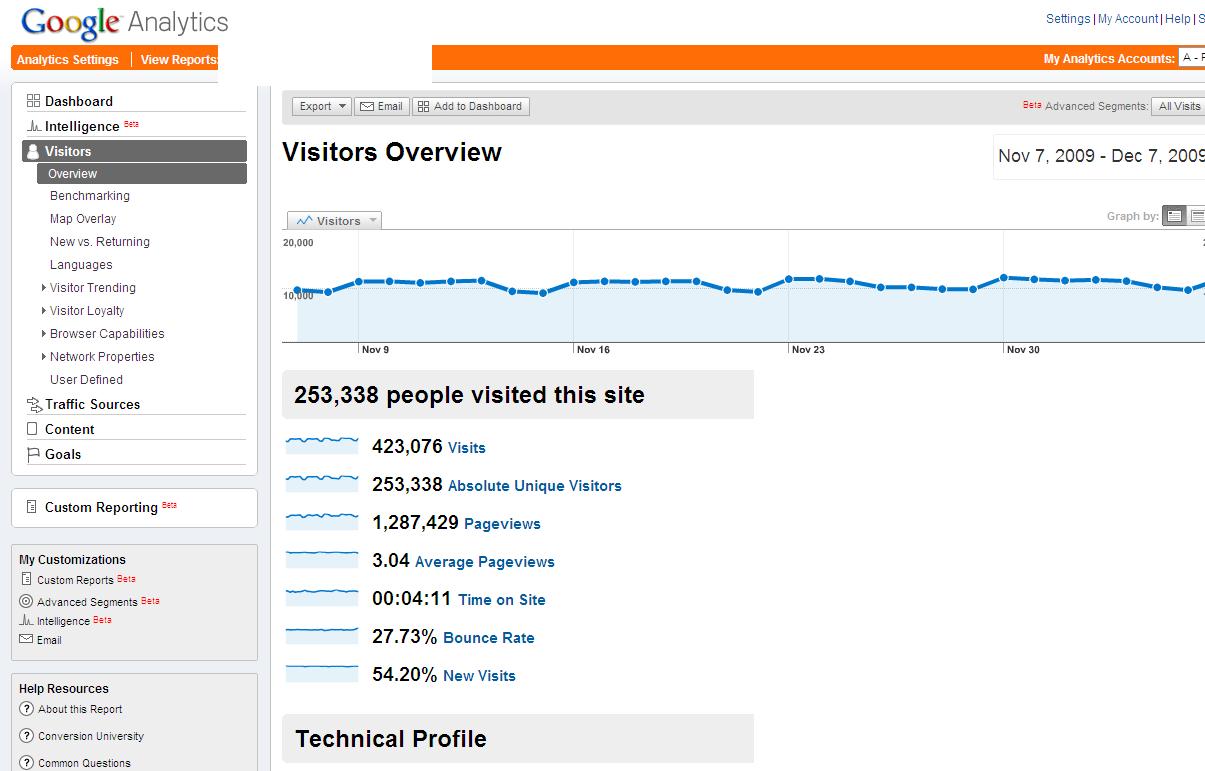Click the sparkline next to 54.20% New Visits
The width and height of the screenshot is (1205, 771).
click(x=322, y=672)
